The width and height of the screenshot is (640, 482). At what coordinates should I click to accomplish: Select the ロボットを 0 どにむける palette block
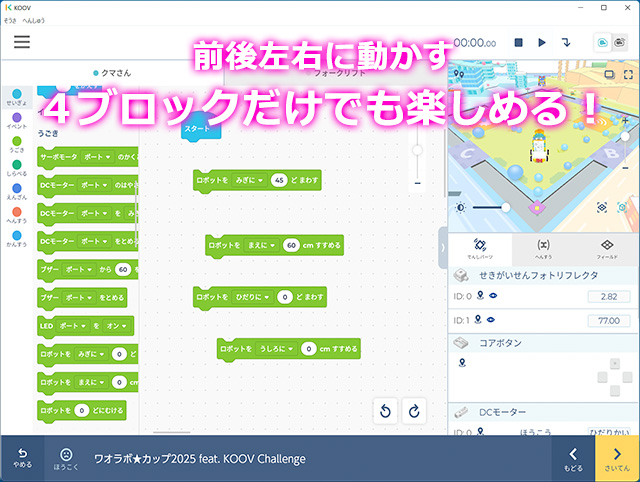[x=82, y=411]
